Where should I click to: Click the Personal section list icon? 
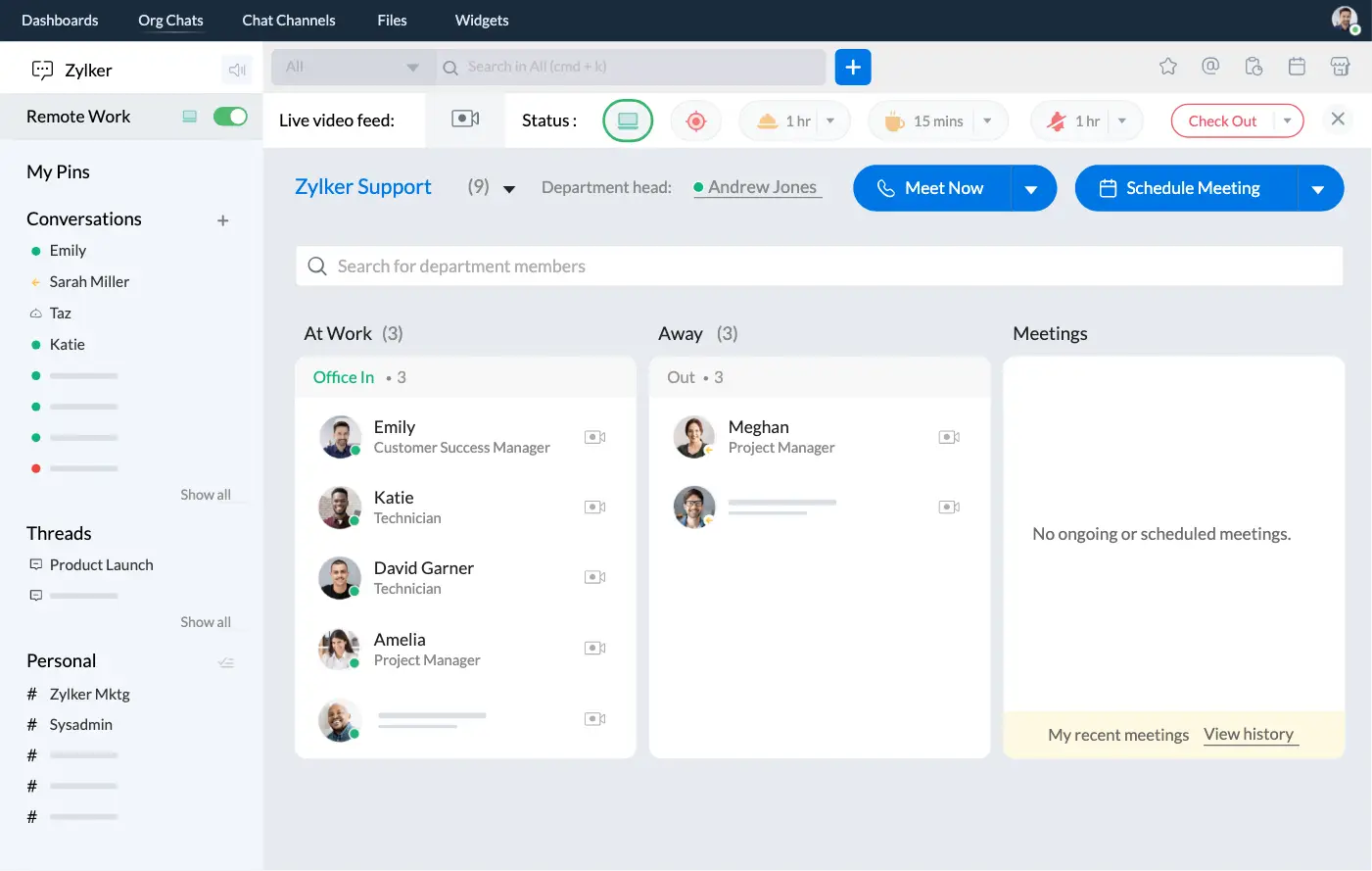click(226, 662)
